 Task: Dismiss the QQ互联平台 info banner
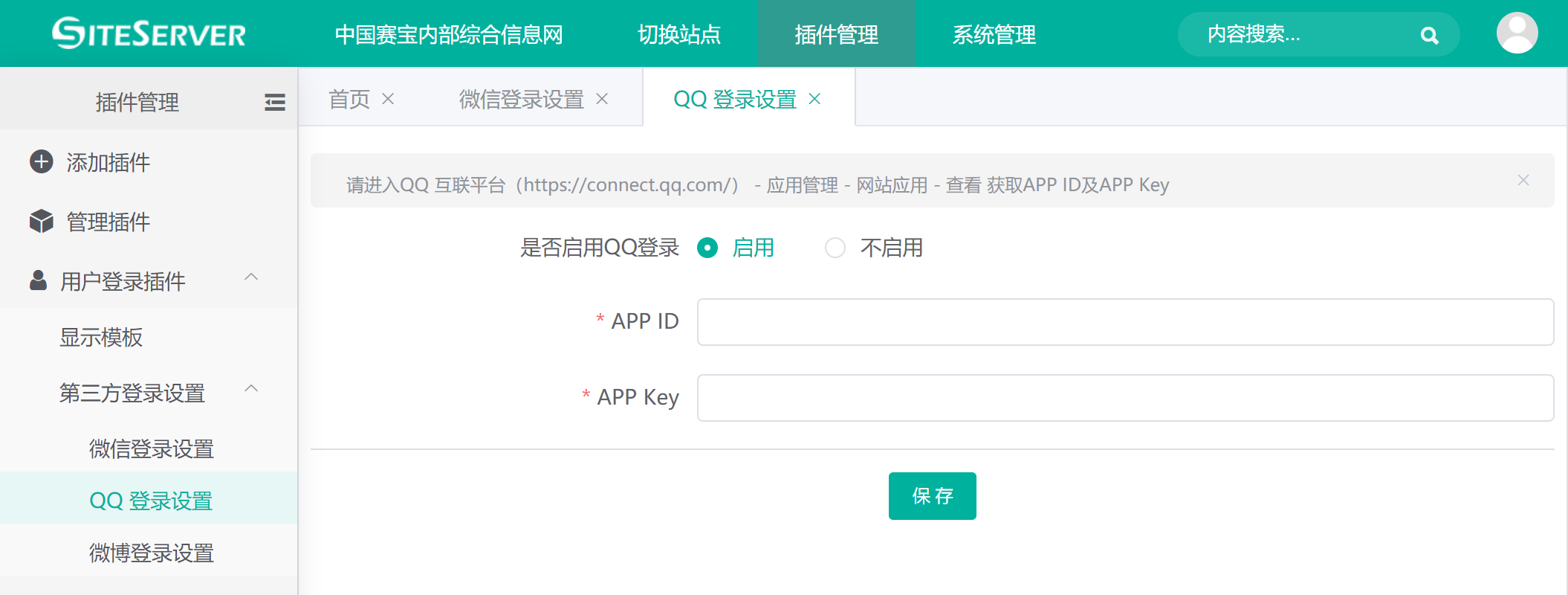click(x=1523, y=180)
